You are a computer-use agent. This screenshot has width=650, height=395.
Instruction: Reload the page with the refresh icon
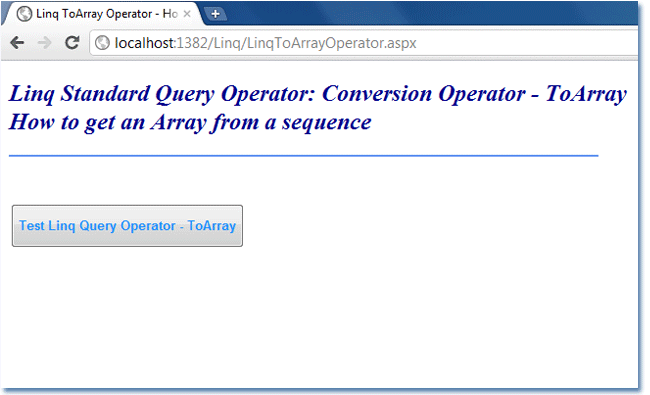pos(72,42)
